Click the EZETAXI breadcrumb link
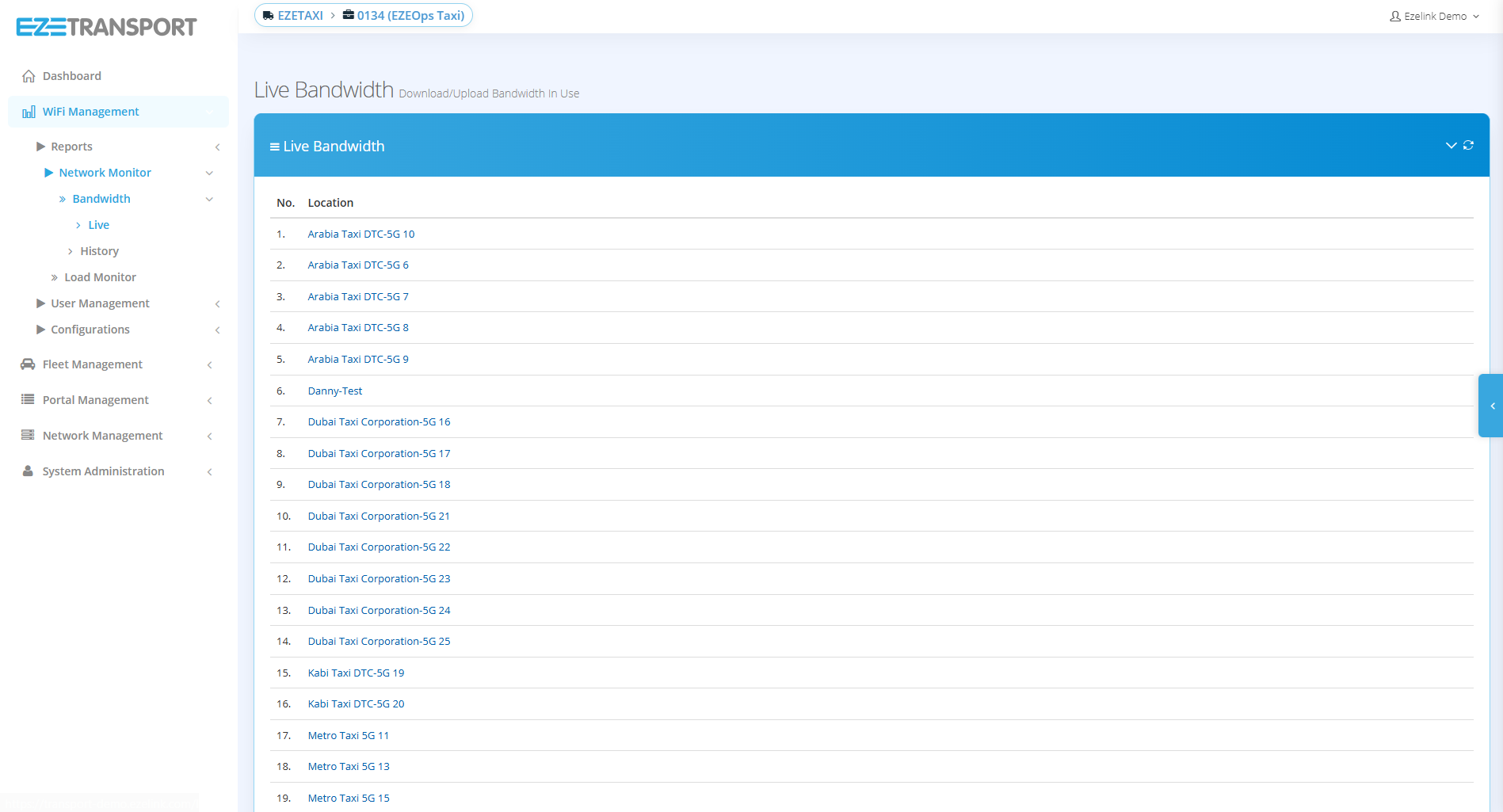 pyautogui.click(x=300, y=15)
